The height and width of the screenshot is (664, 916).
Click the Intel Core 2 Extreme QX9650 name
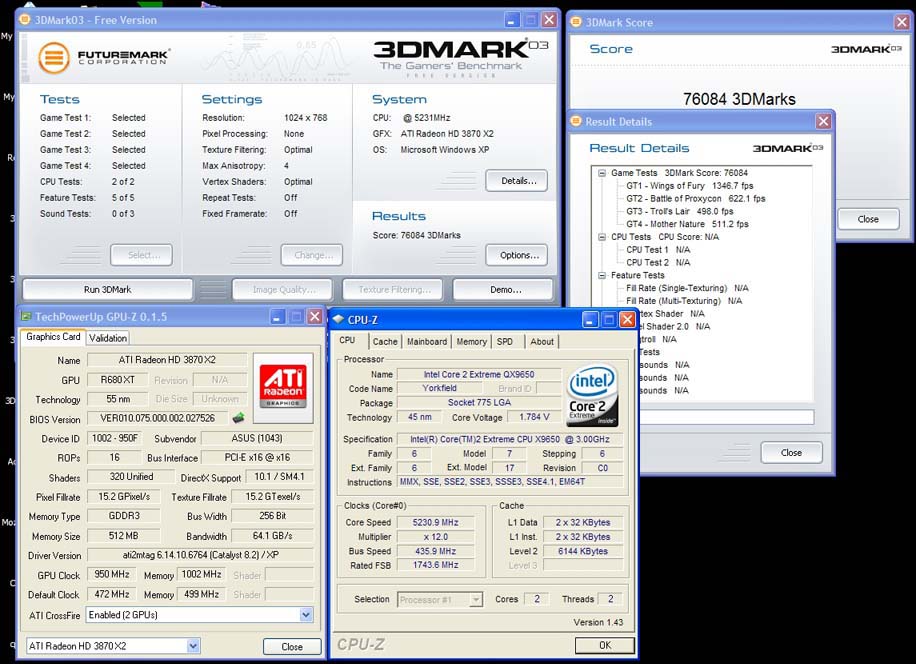pos(479,374)
